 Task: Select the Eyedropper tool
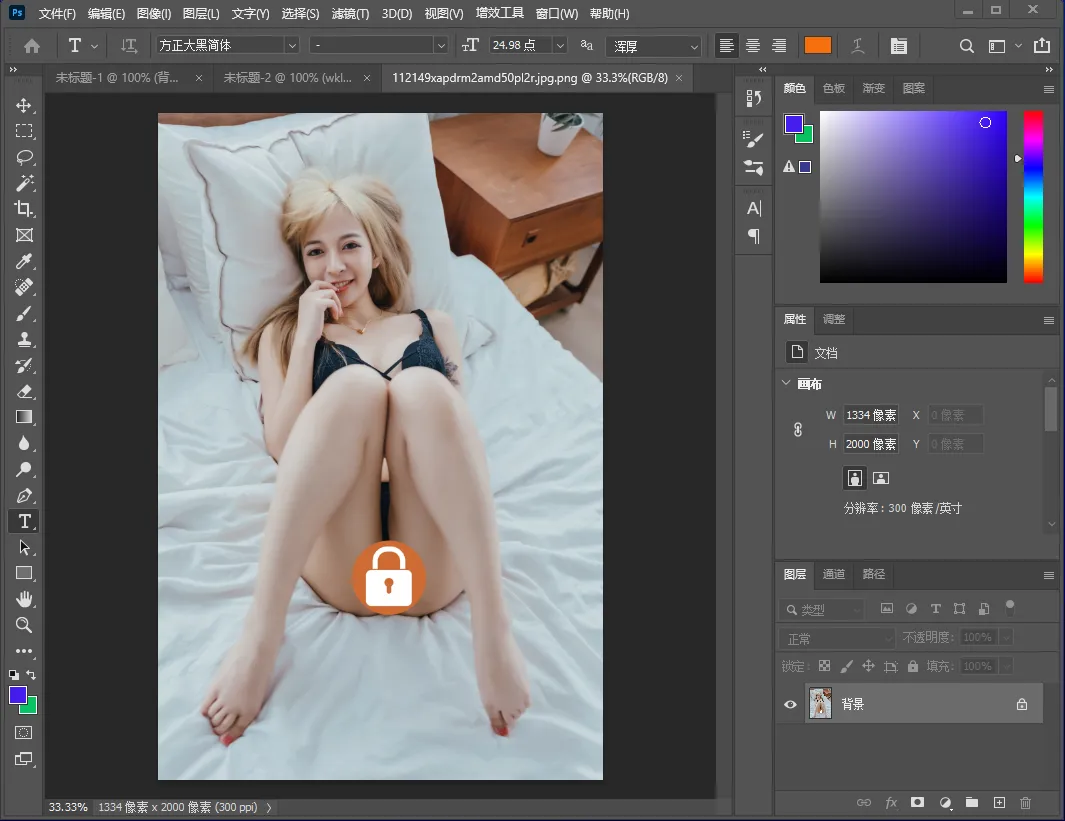click(x=24, y=261)
